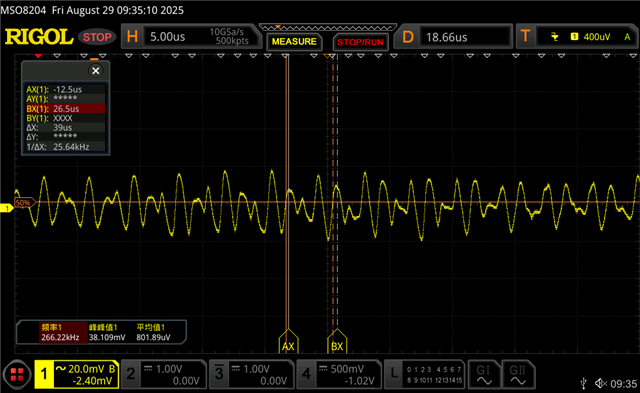Viewport: 640px width, 393px height.
Task: Select the AX cursor marker
Action: click(x=288, y=342)
